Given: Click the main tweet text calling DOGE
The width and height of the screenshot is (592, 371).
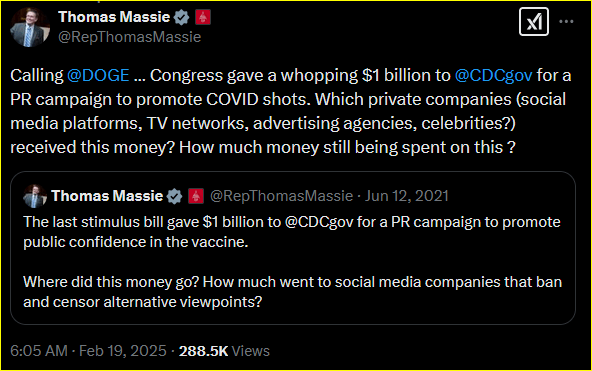Looking at the screenshot, I should pyautogui.click(x=291, y=111).
